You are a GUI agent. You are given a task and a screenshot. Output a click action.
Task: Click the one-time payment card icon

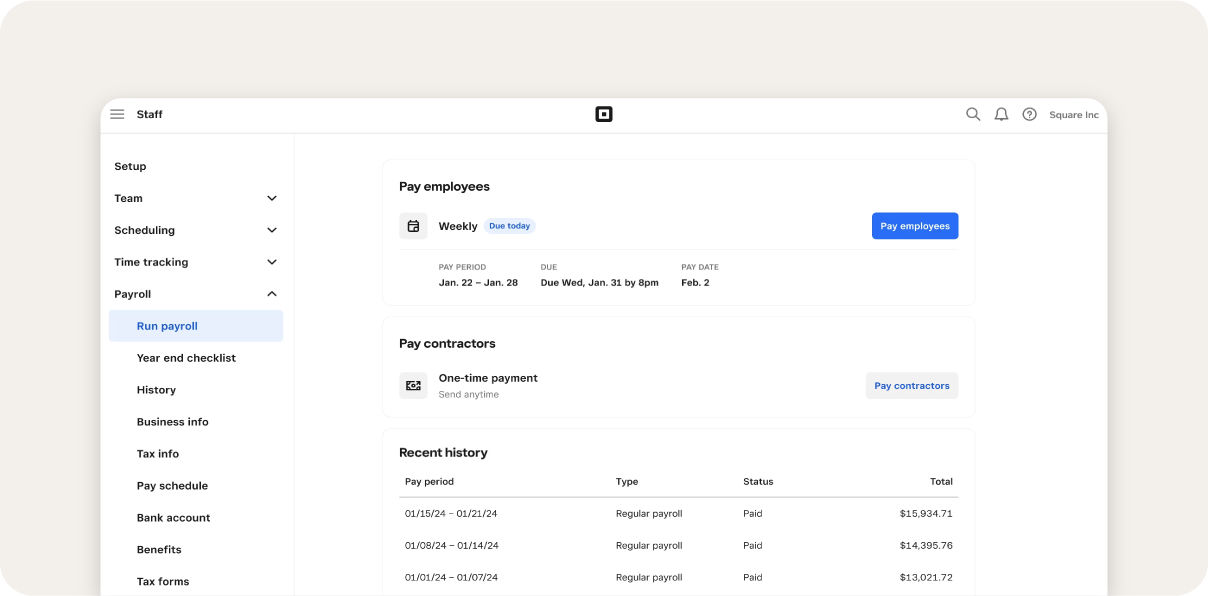coord(413,385)
